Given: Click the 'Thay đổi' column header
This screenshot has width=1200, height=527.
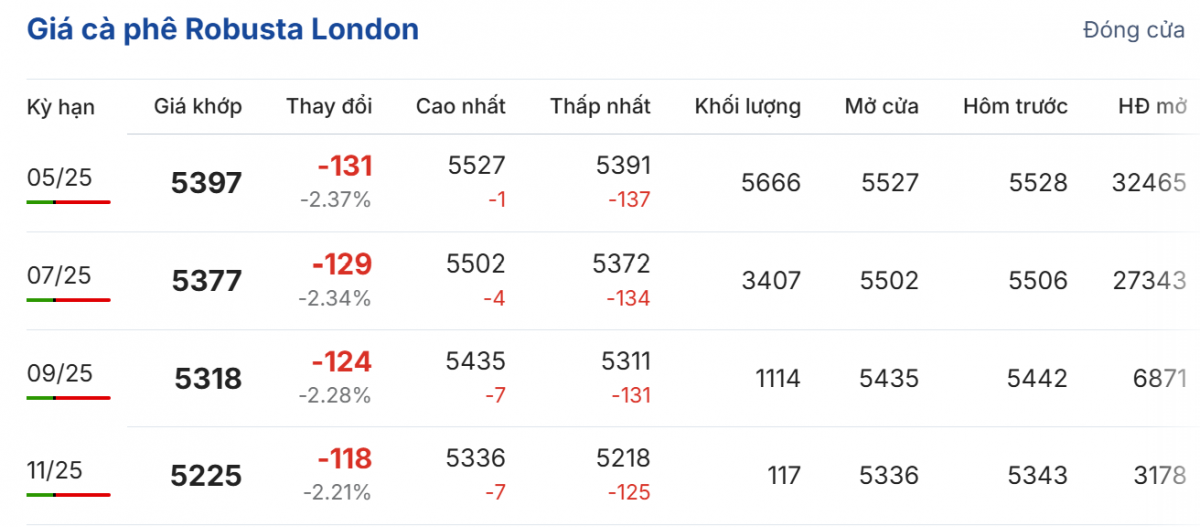Looking at the screenshot, I should (x=329, y=106).
